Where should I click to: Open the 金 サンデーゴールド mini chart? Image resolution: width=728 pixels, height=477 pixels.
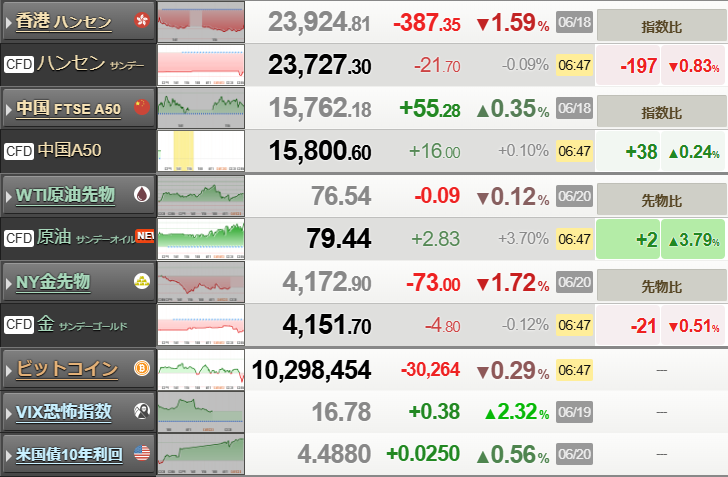[201, 325]
